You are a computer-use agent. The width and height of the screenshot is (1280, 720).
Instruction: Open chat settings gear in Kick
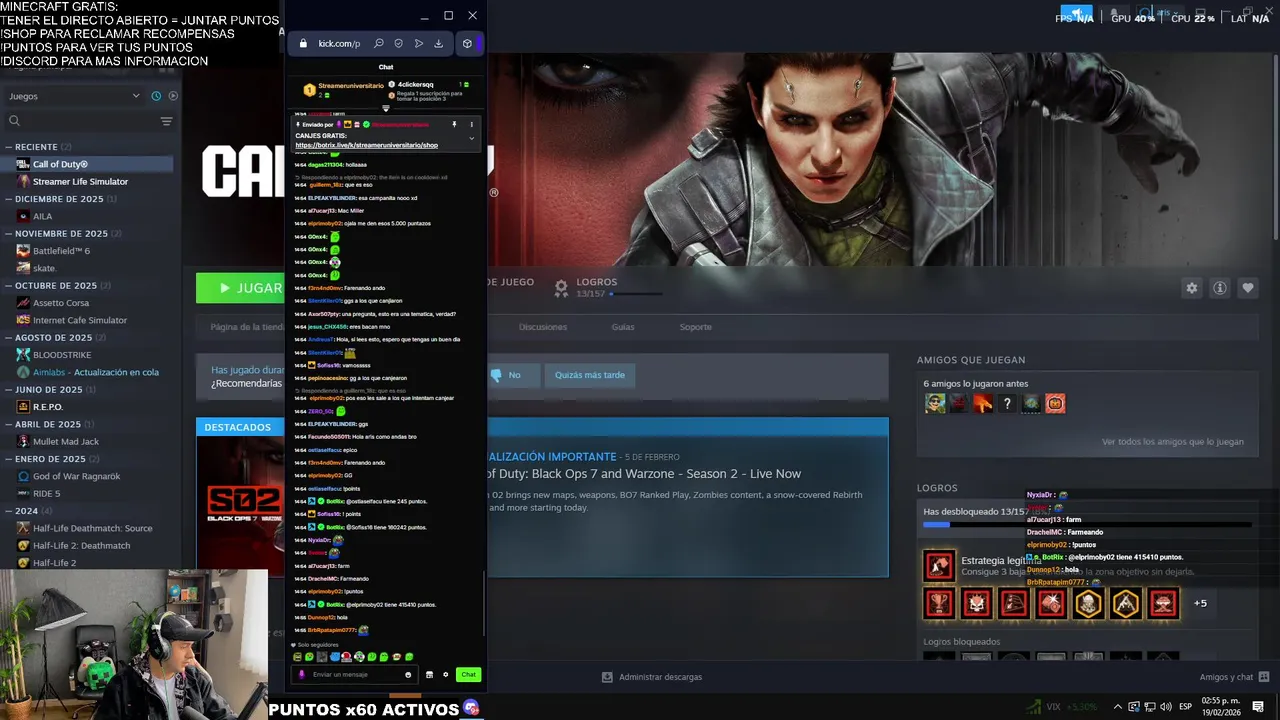pos(446,675)
